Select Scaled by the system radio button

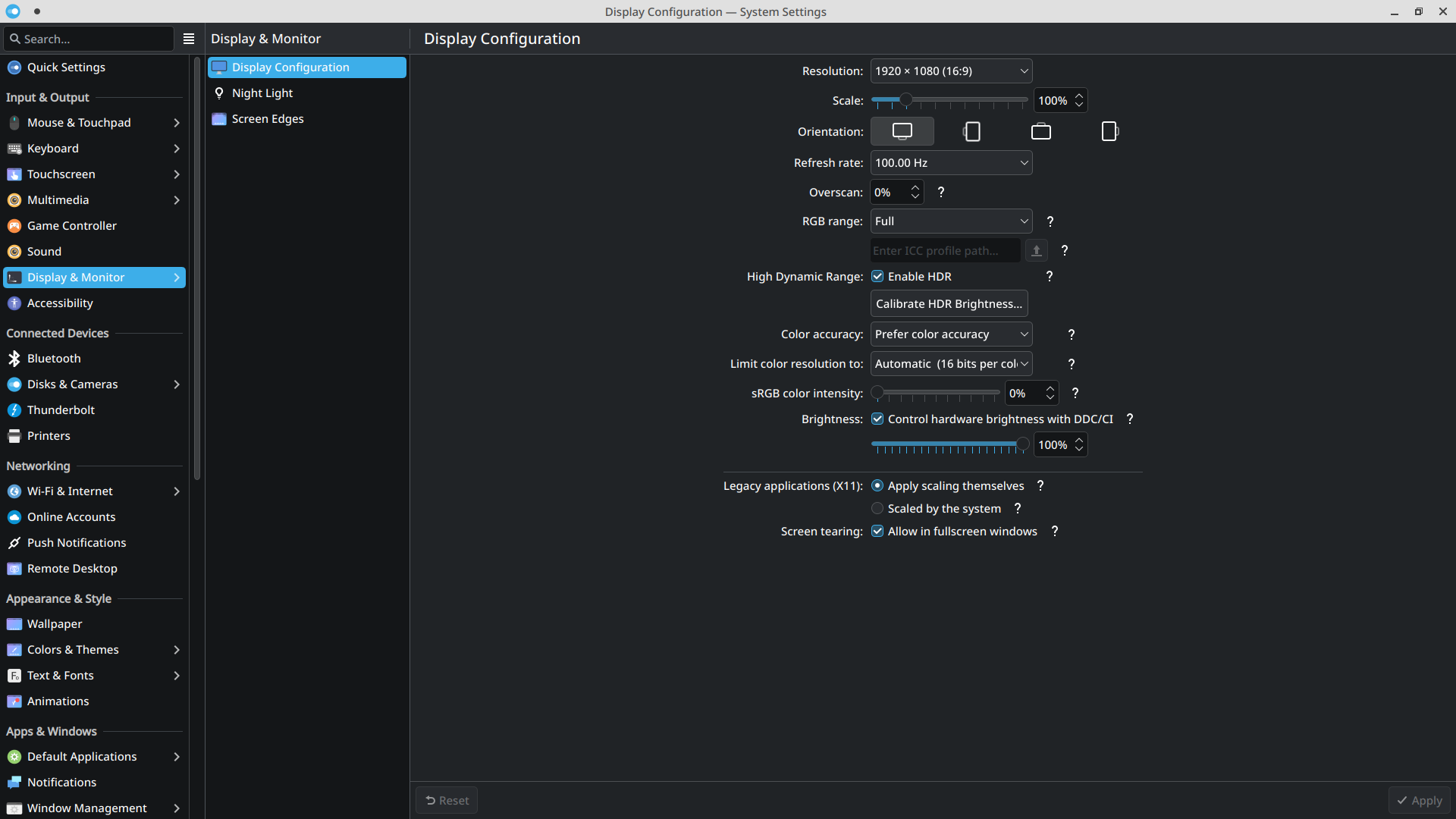tap(877, 508)
